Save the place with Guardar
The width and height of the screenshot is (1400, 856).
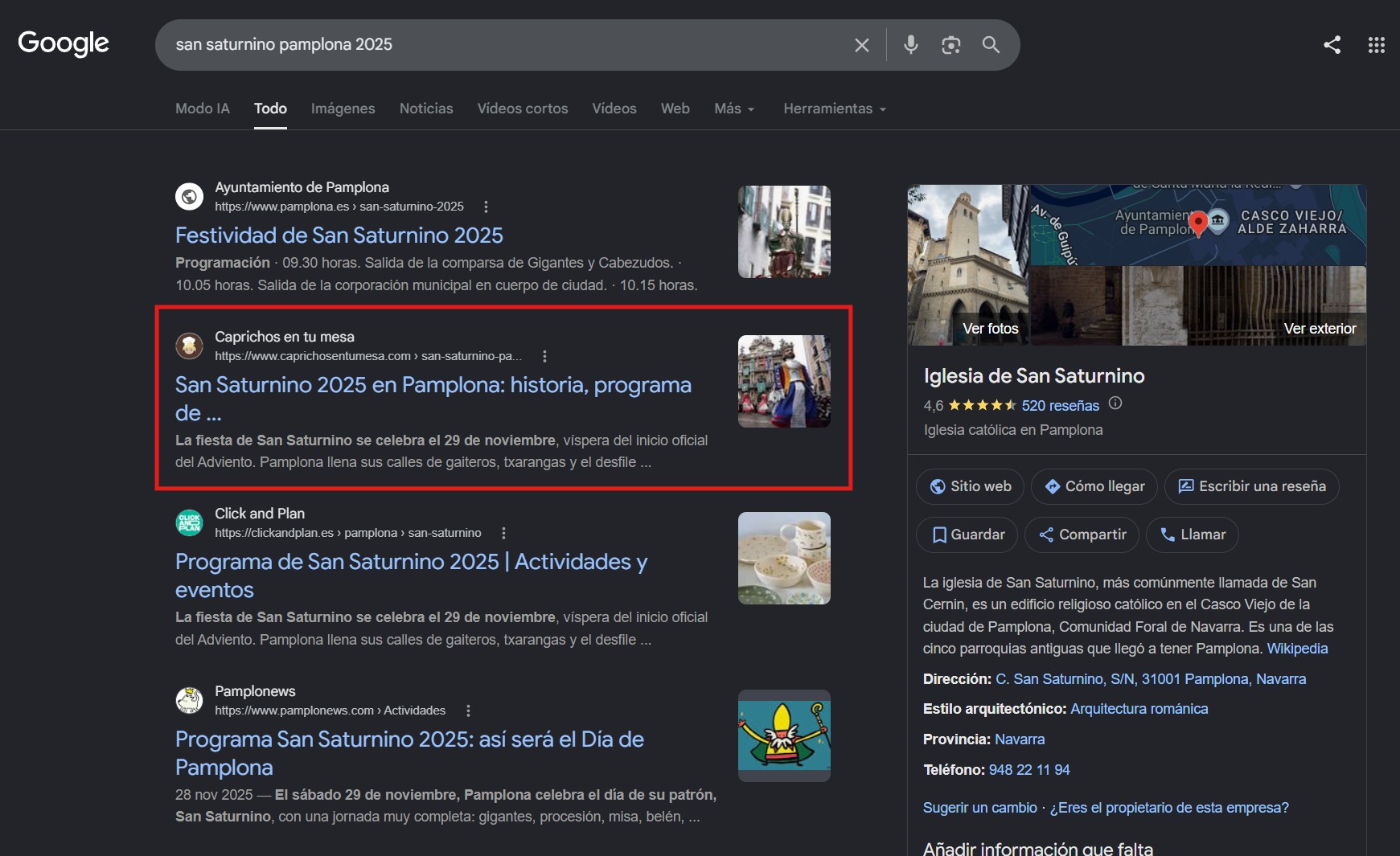pyautogui.click(x=967, y=534)
